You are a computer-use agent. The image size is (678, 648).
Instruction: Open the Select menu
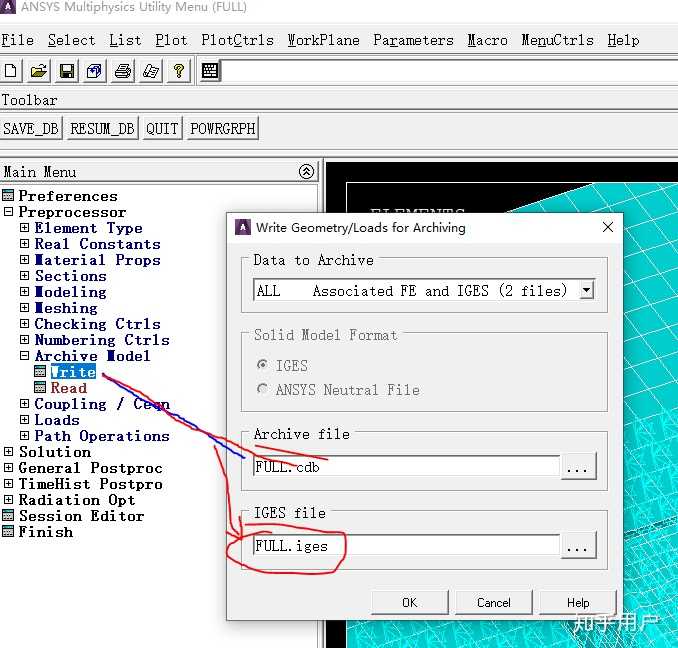[71, 40]
